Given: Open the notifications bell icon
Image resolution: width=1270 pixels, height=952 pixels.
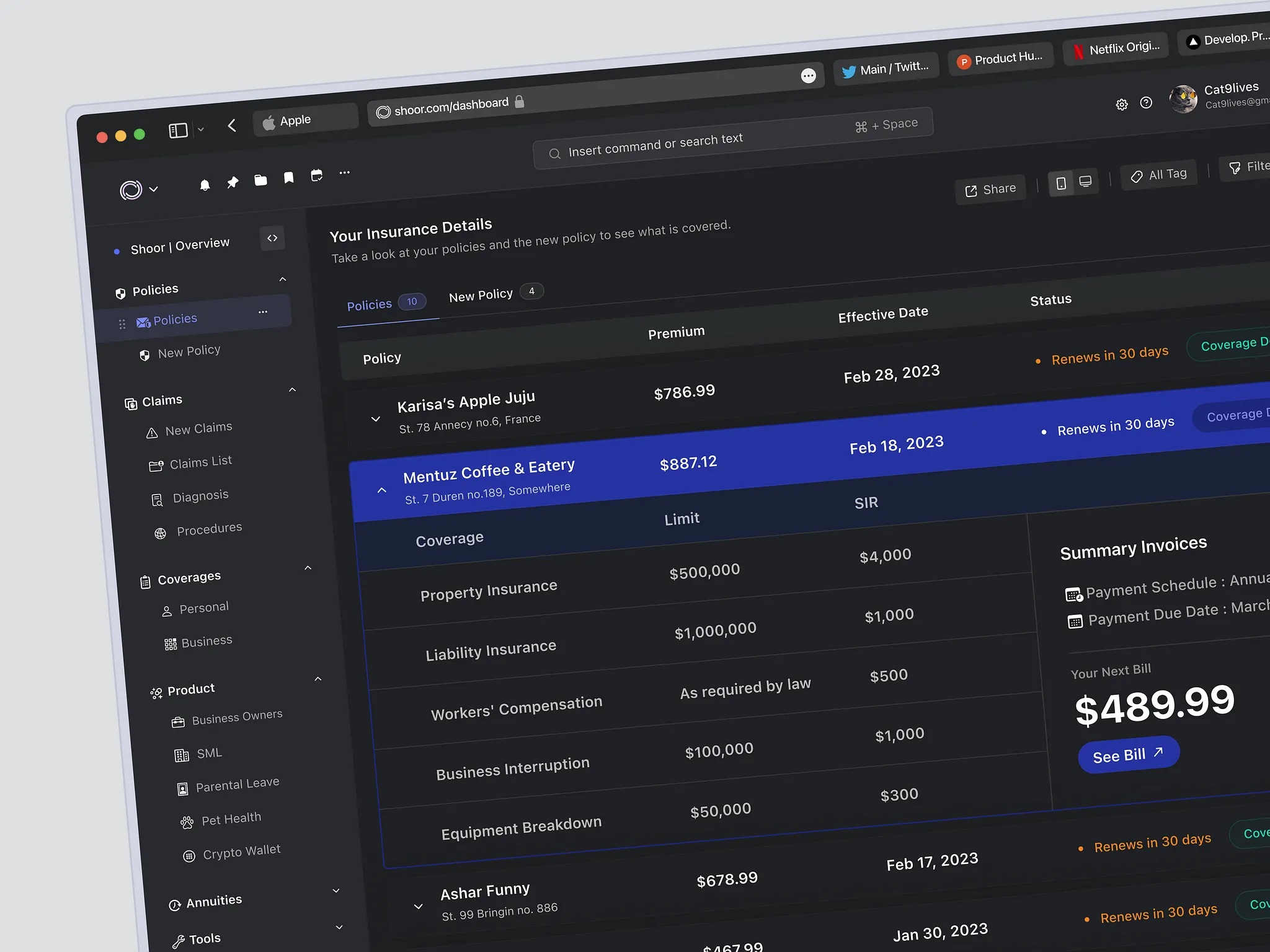Looking at the screenshot, I should coord(205,185).
